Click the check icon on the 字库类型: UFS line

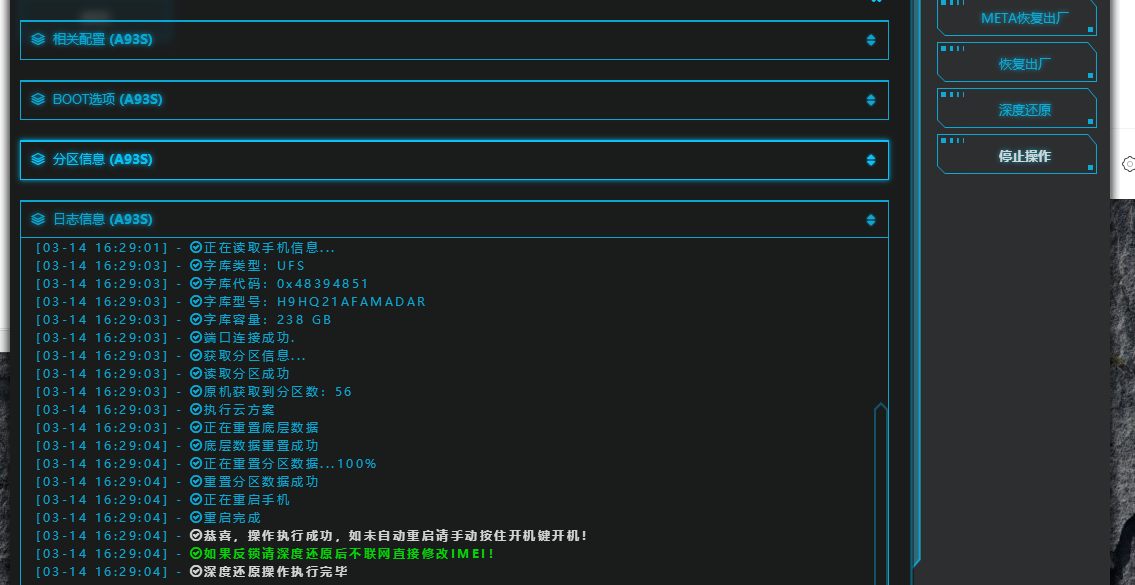click(x=195, y=265)
